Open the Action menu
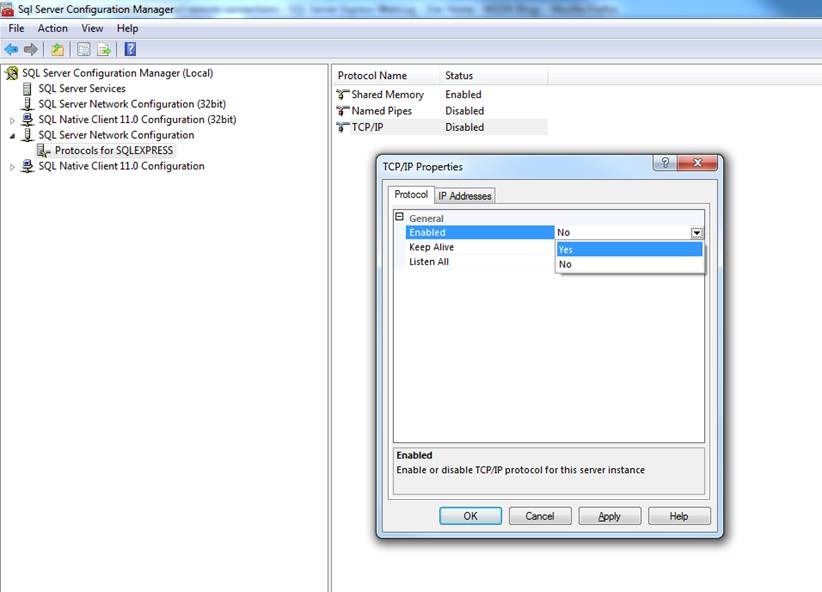Viewport: 822px width, 592px height. [x=52, y=29]
